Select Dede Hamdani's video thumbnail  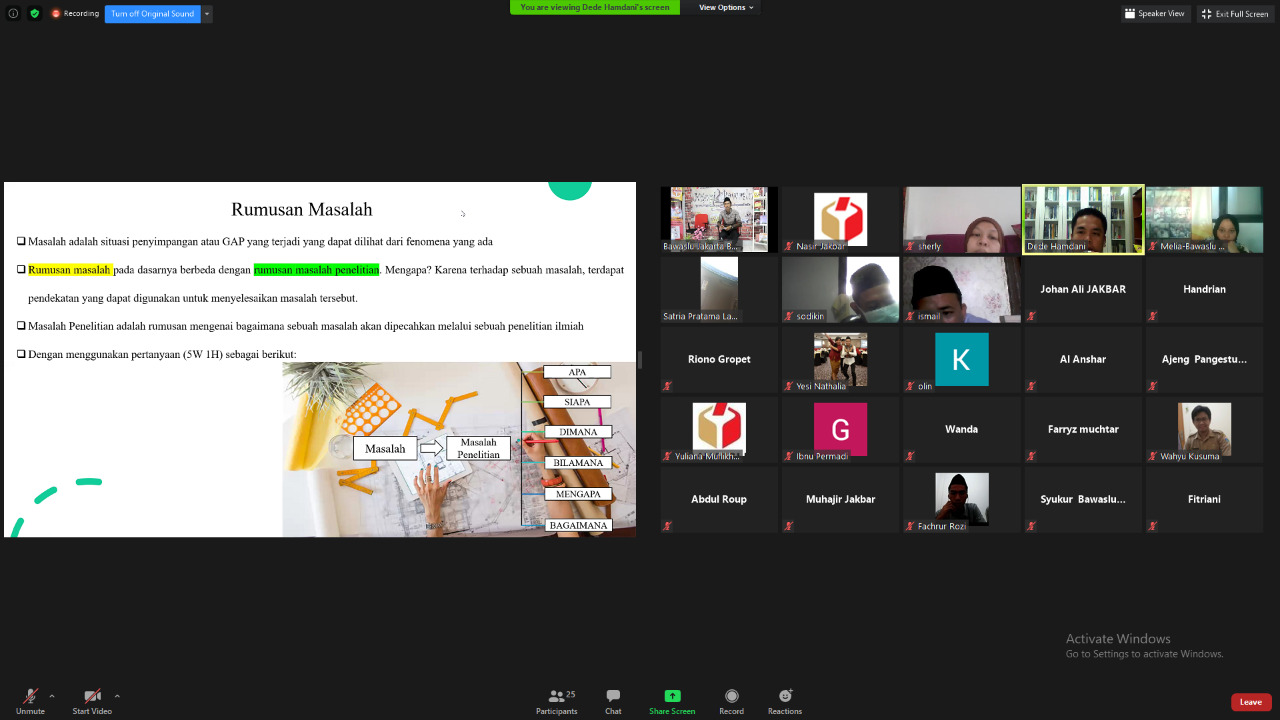[1083, 219]
